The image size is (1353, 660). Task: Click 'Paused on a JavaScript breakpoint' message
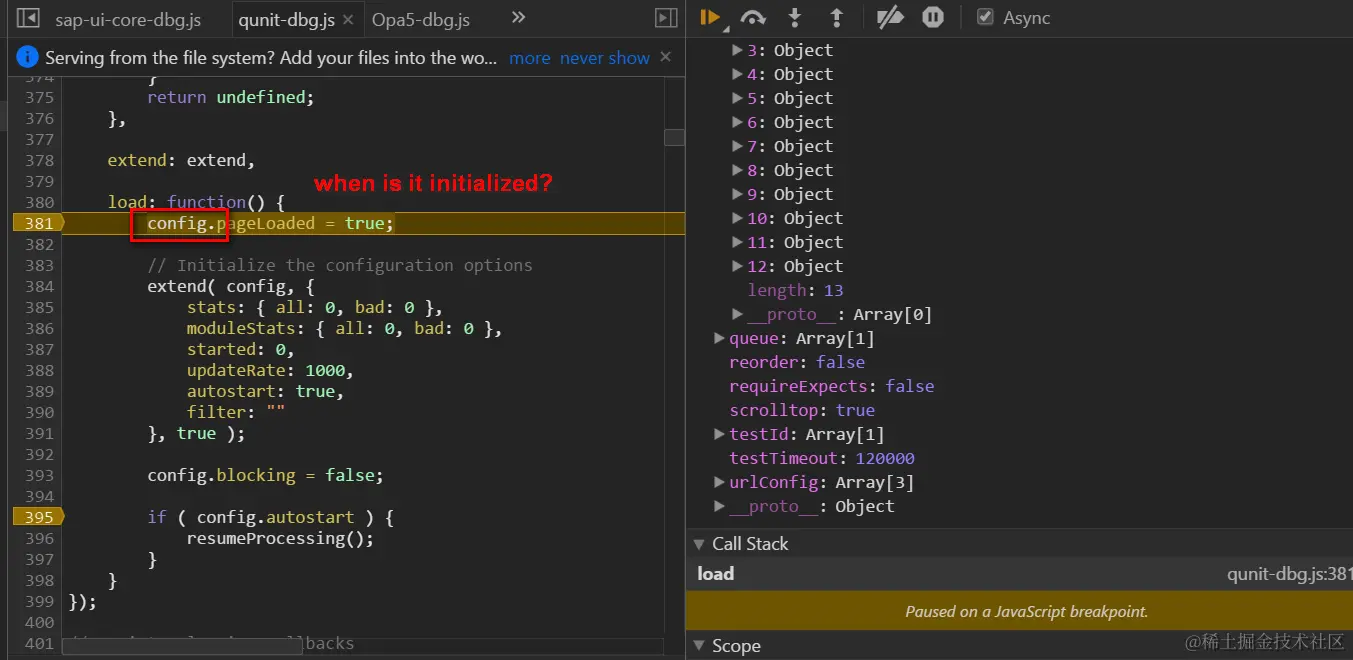pos(1026,611)
